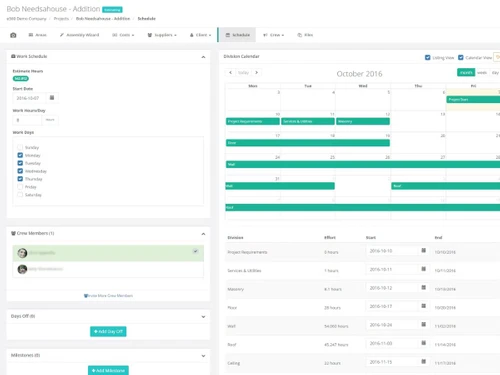Expand the Days Off panel
Screen dimensions: 500x375
[x=203, y=317]
